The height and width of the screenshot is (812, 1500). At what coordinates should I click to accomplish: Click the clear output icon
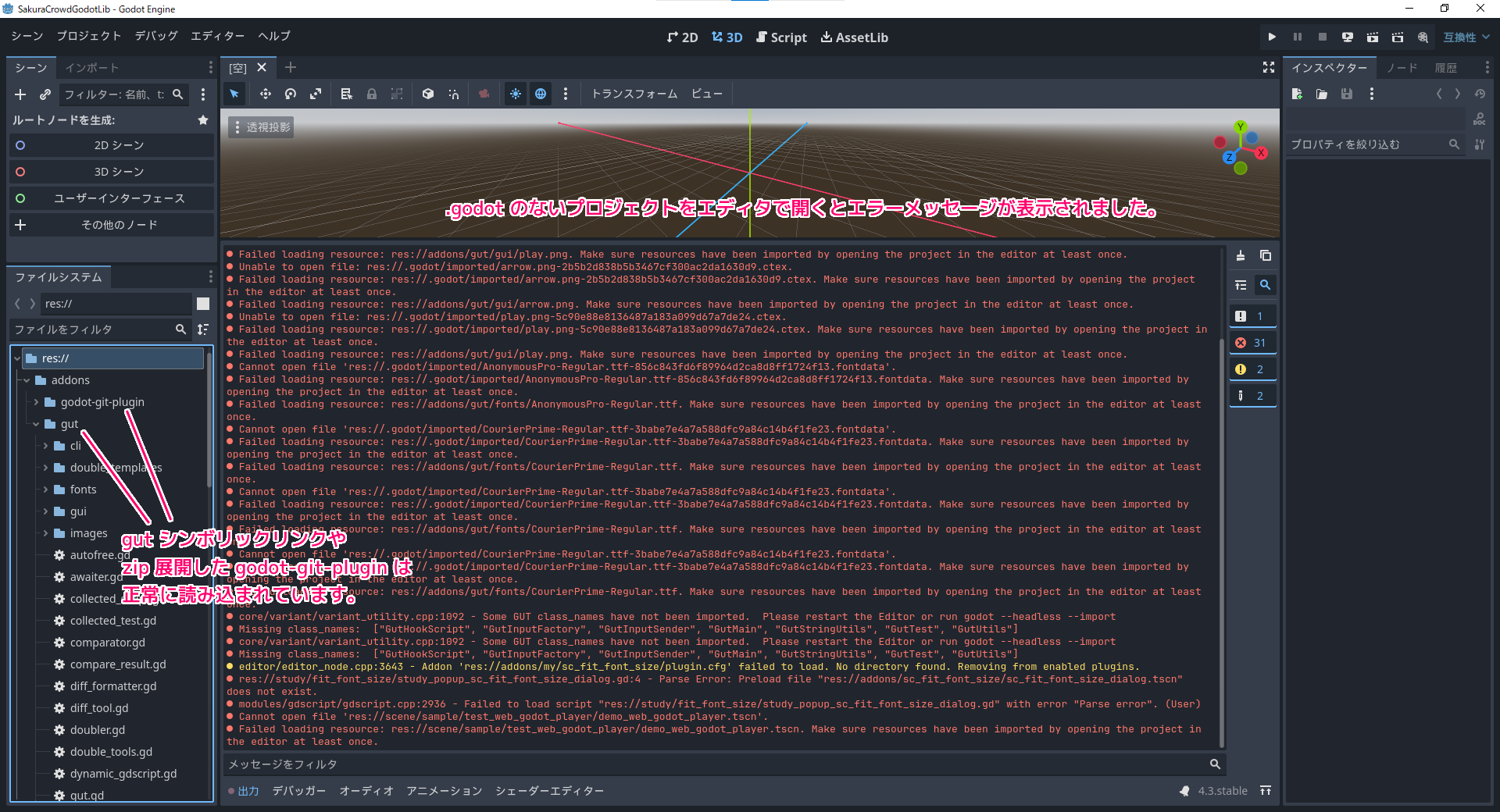tap(1241, 256)
